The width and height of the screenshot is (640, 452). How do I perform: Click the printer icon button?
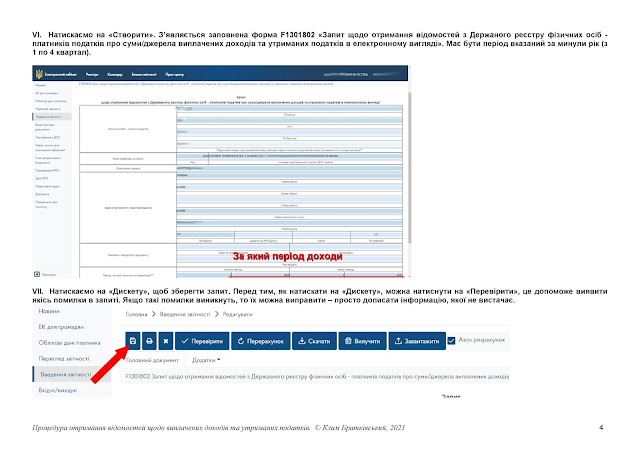(x=149, y=341)
